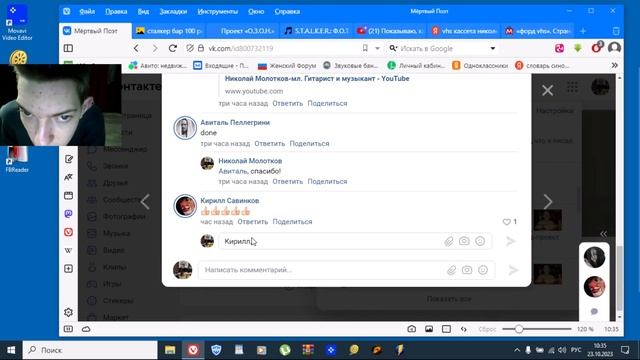Like Кирилл Савинков's comment heart icon
Viewport: 640px width, 360px height.
coord(507,222)
